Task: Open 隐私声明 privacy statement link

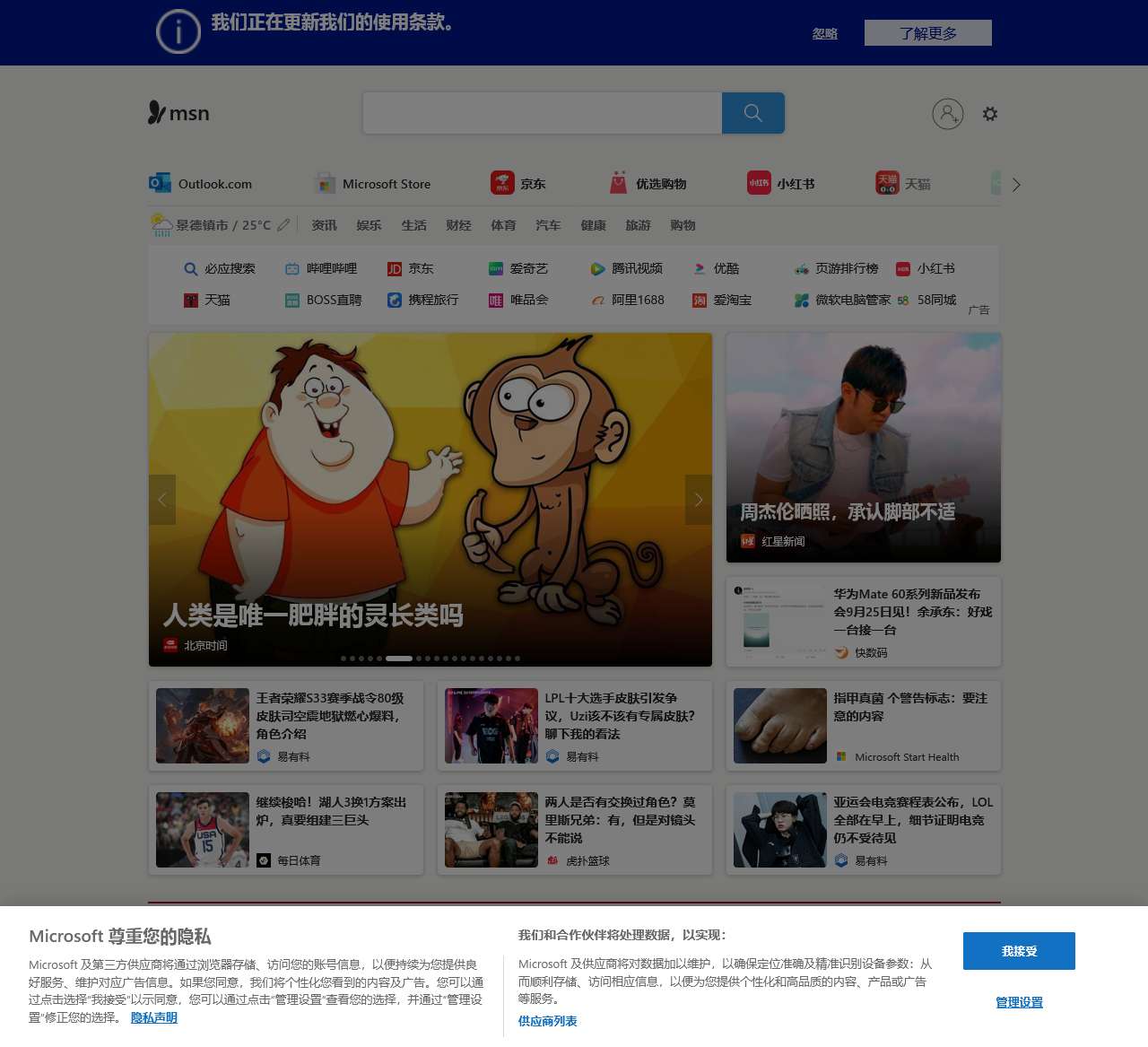Action: click(x=154, y=1017)
